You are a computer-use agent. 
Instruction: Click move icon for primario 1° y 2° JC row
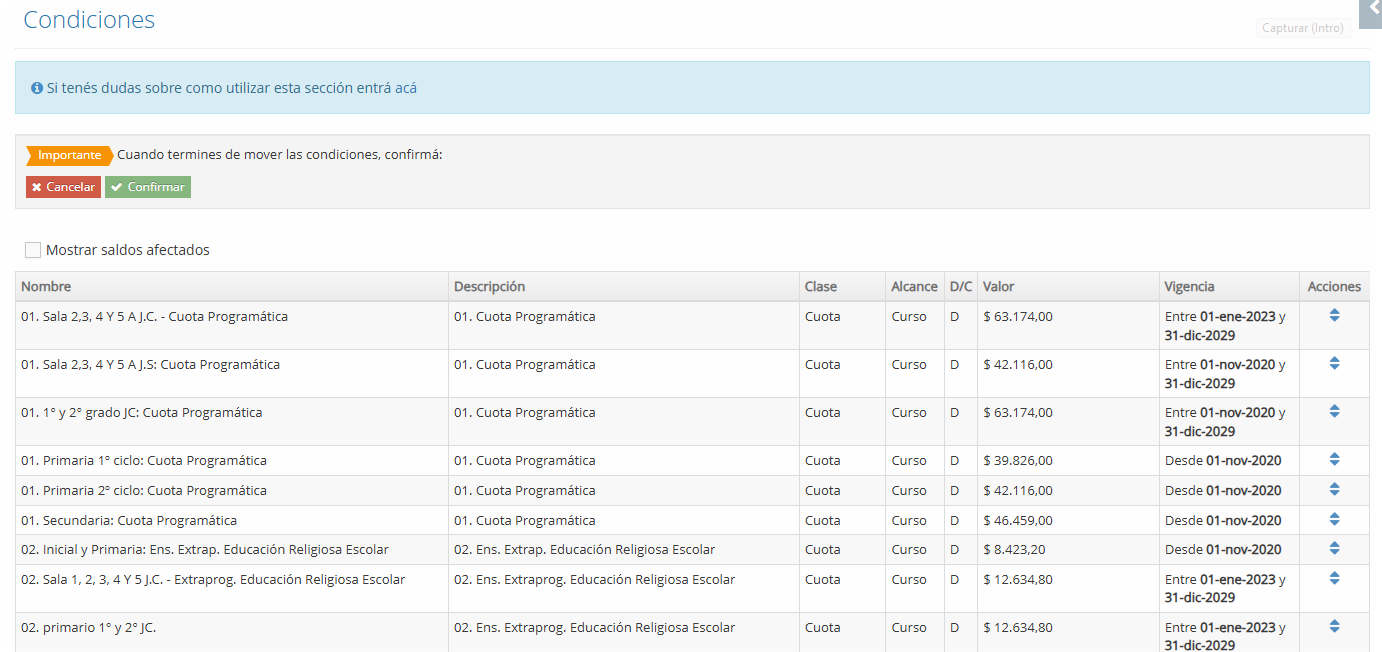point(1334,627)
